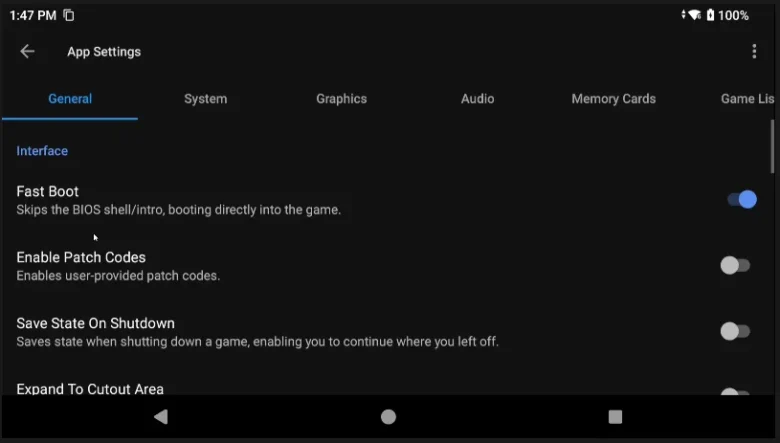Tap the clipboard icon beside the clock
This screenshot has height=443, width=780.
point(69,15)
